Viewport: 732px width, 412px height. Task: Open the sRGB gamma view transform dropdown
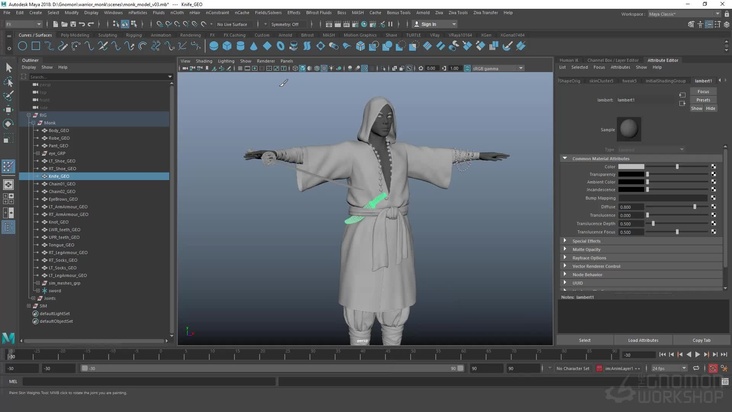(x=498, y=68)
